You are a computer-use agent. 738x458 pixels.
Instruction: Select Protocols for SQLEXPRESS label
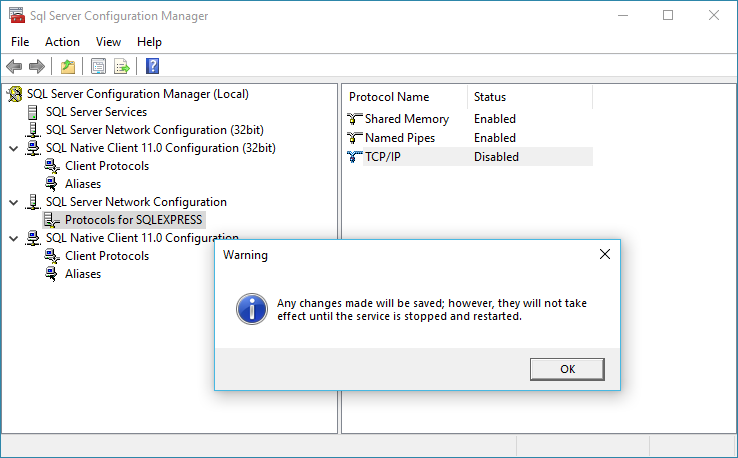pos(134,220)
